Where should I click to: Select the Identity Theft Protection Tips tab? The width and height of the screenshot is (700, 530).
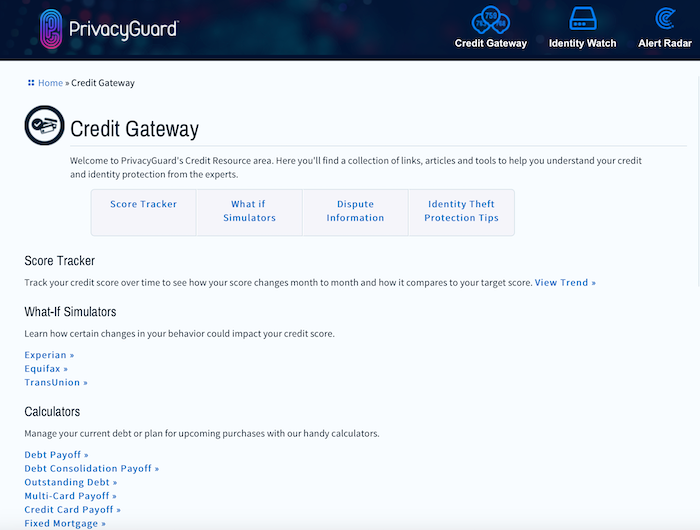point(461,213)
